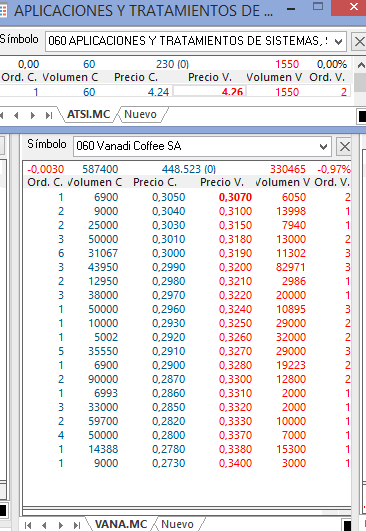This screenshot has width=366, height=531.
Task: Go to next tab arrow in ATSI panel
Action: click(33, 115)
